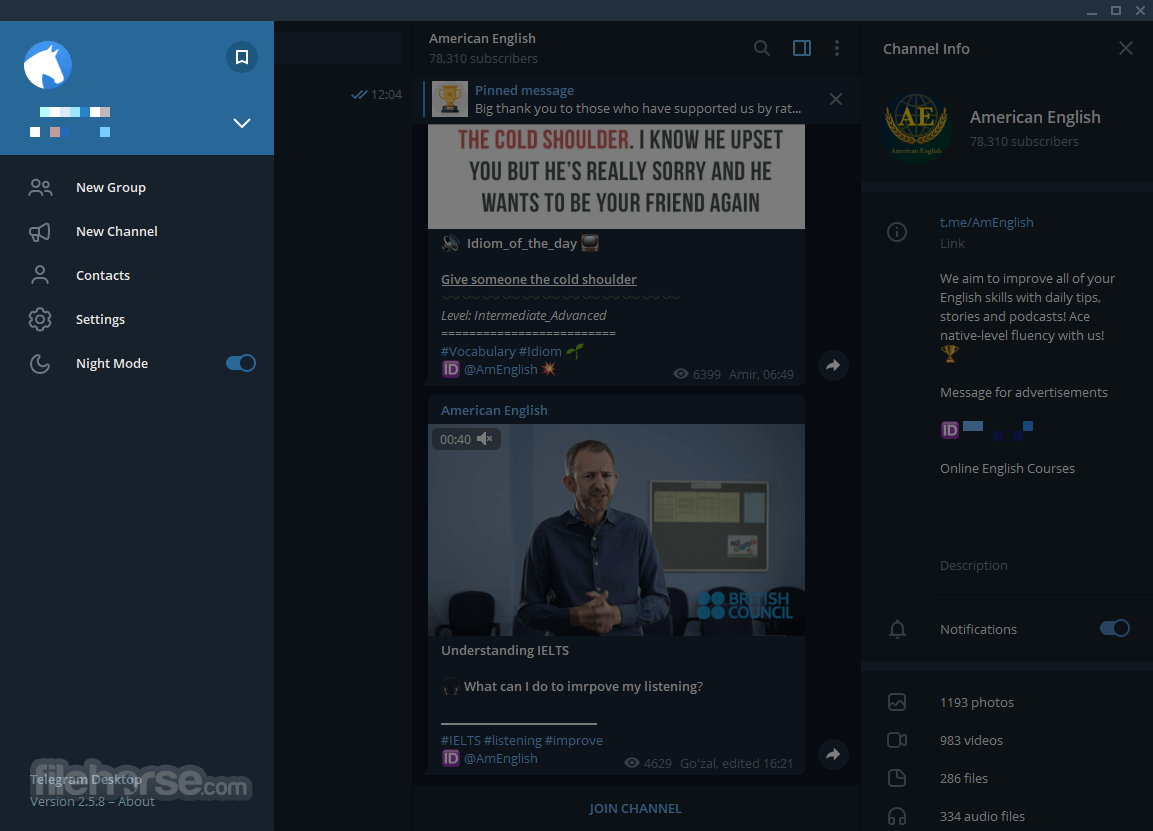Click the #listening hashtag
Screen dimensions: 1153x831
point(513,741)
